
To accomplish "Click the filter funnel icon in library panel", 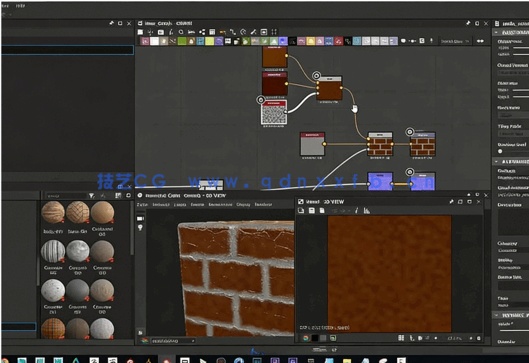I will [91, 196].
